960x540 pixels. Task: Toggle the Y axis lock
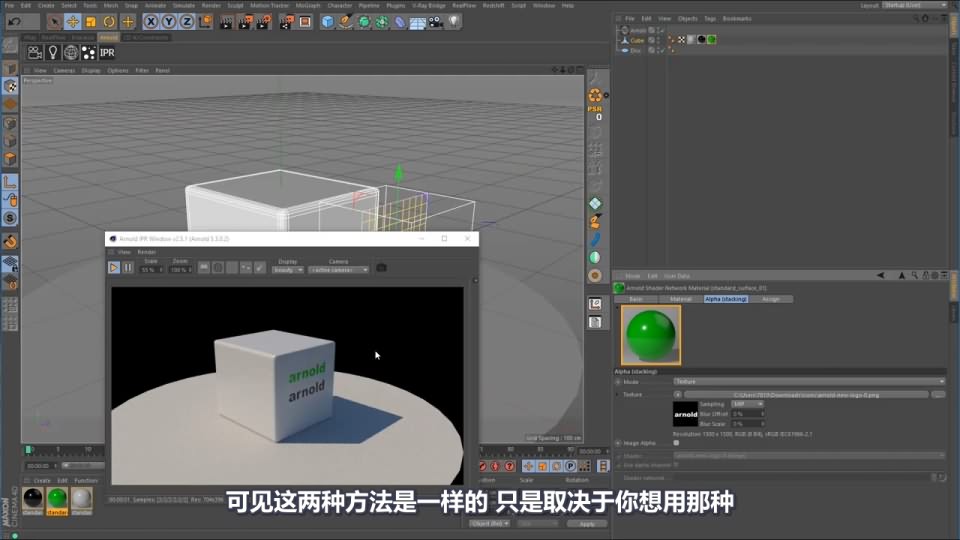(168, 21)
